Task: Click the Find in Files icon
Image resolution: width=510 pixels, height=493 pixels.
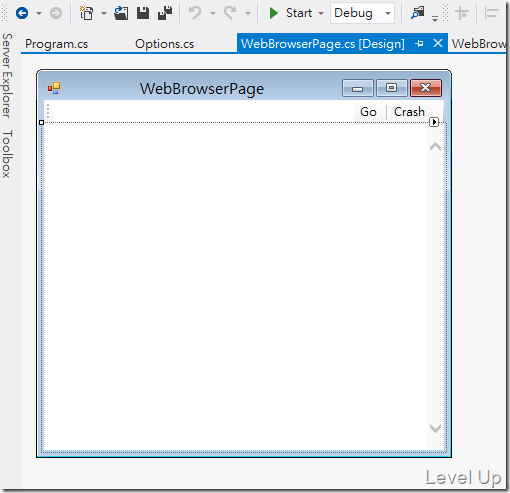Action: click(x=417, y=13)
